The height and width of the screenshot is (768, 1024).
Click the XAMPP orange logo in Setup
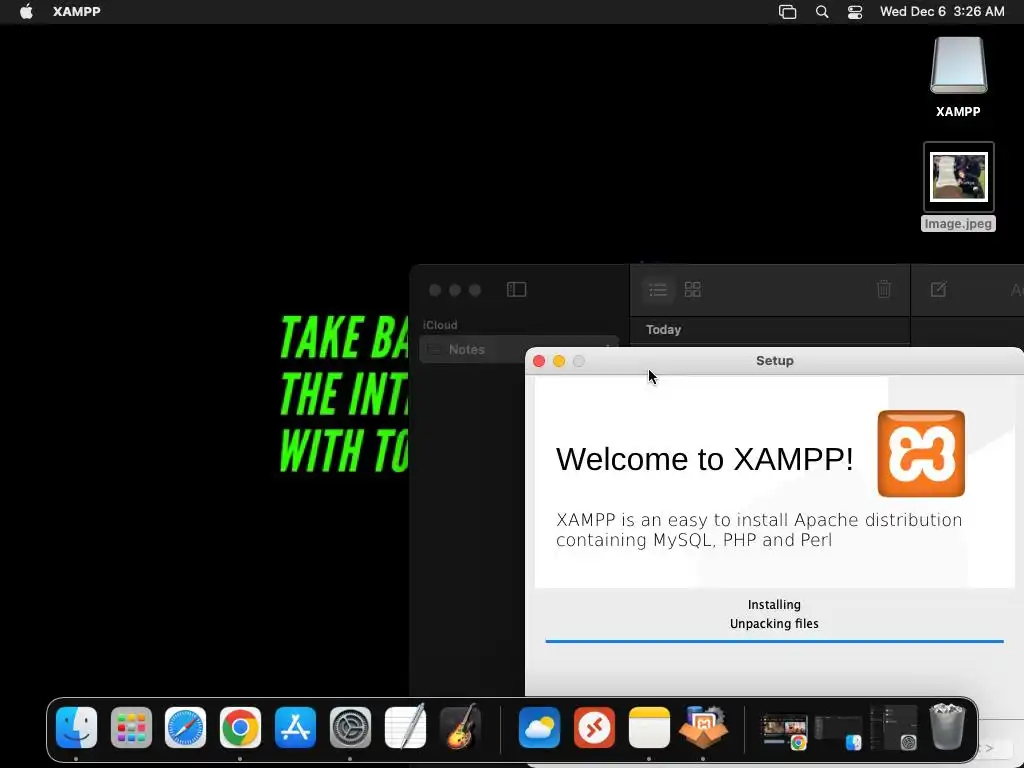click(921, 454)
